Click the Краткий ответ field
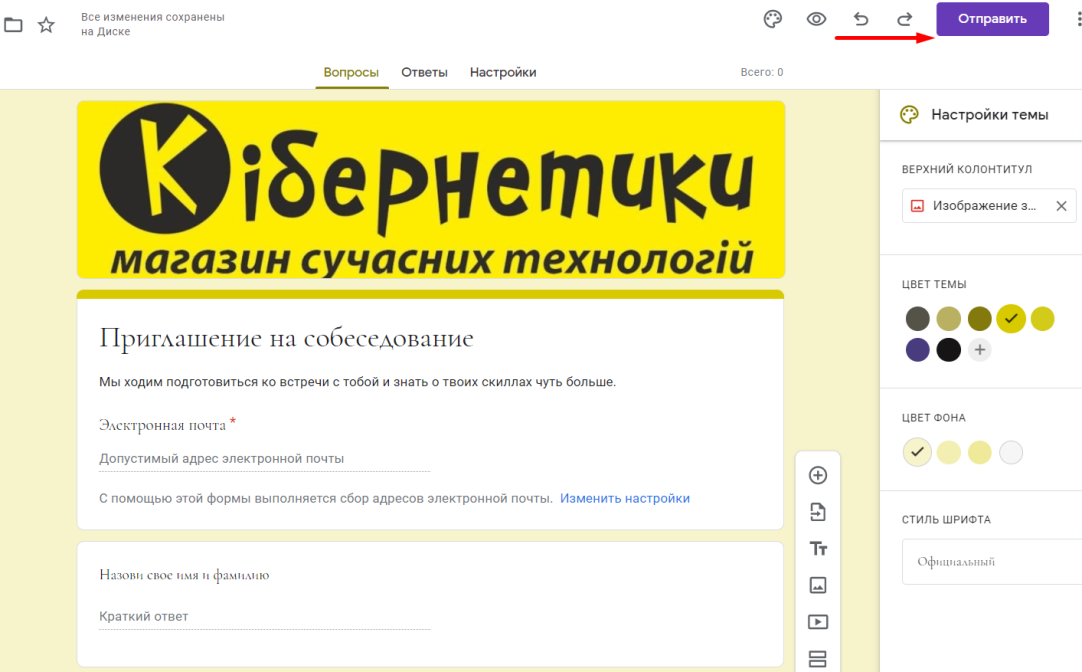The width and height of the screenshot is (1082, 672). [x=264, y=617]
